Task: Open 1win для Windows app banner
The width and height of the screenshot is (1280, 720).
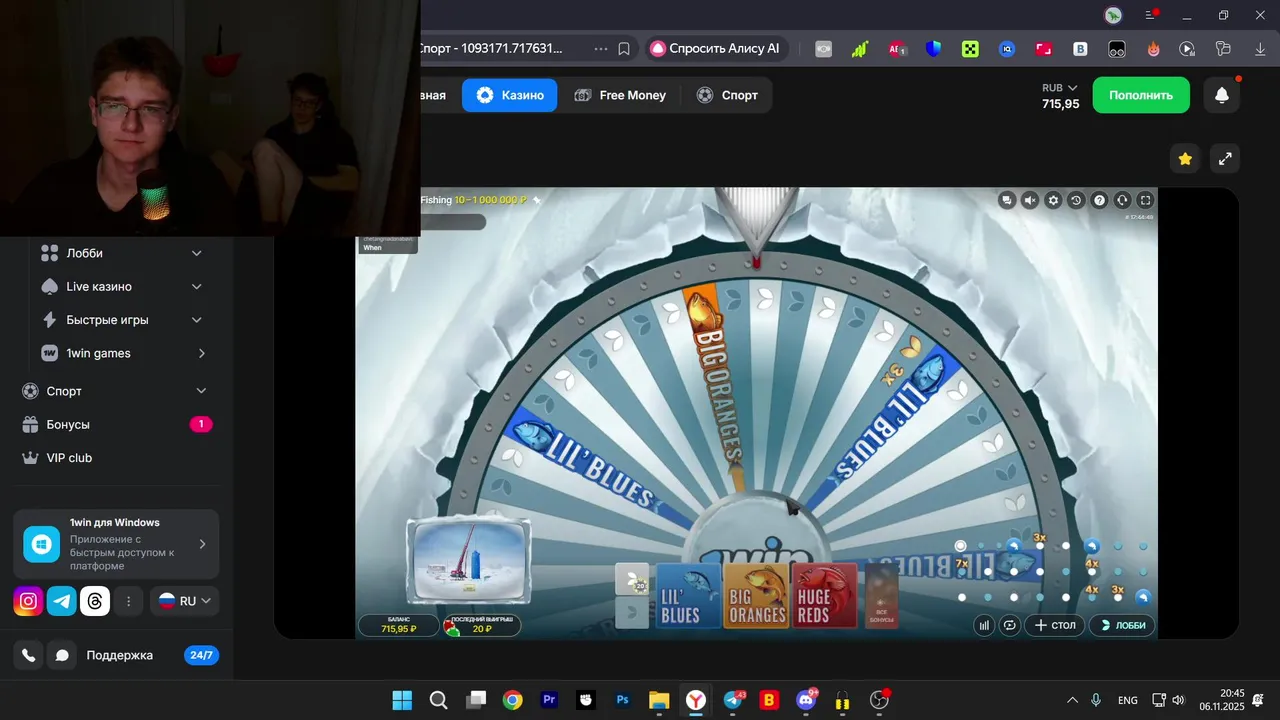Action: pyautogui.click(x=116, y=544)
